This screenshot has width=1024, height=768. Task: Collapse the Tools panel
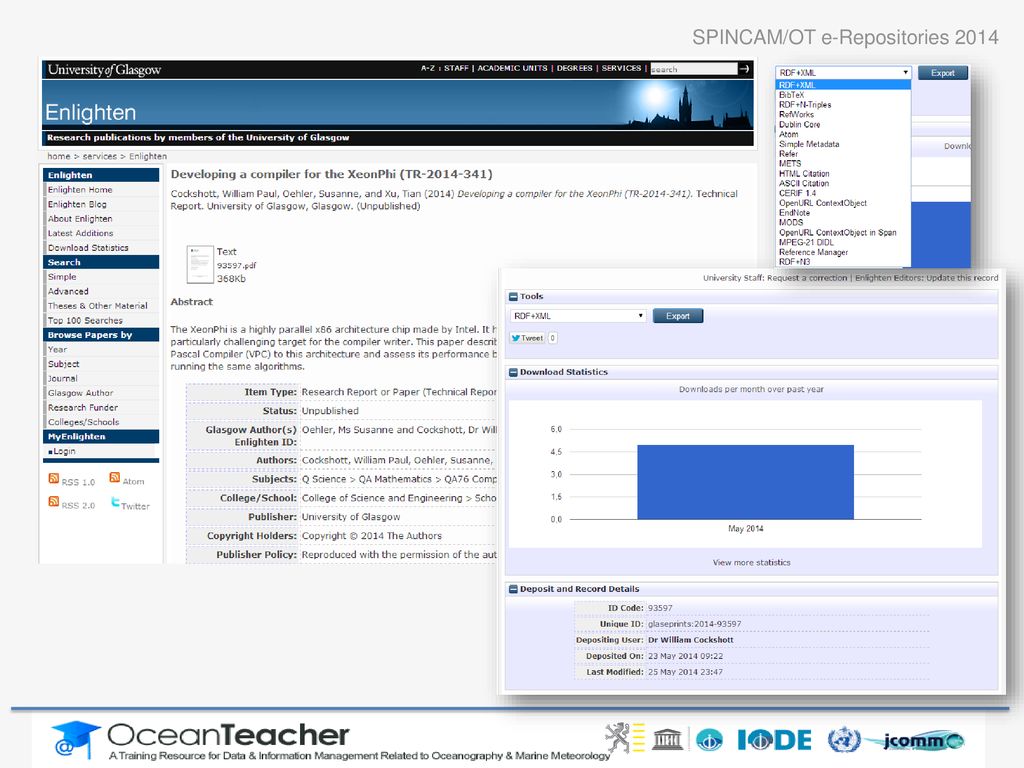pos(513,296)
